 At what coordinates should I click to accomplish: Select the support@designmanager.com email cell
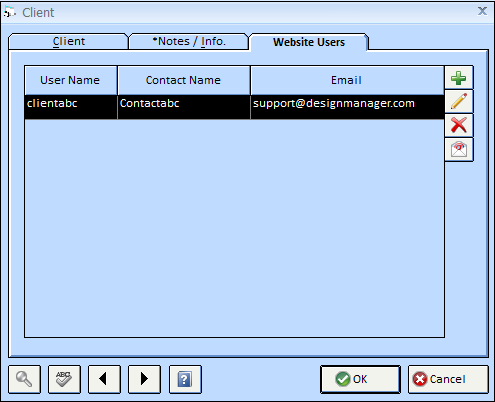click(347, 107)
